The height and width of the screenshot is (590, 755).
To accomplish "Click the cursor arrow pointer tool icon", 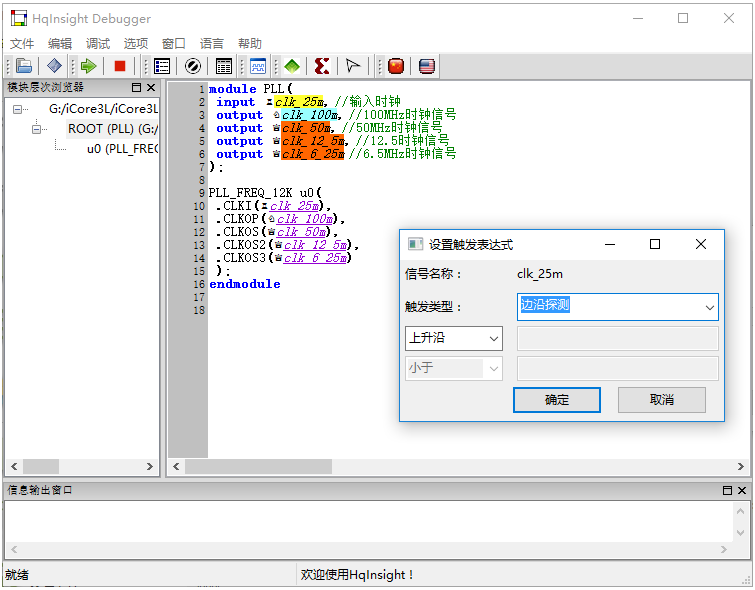I will coord(353,66).
